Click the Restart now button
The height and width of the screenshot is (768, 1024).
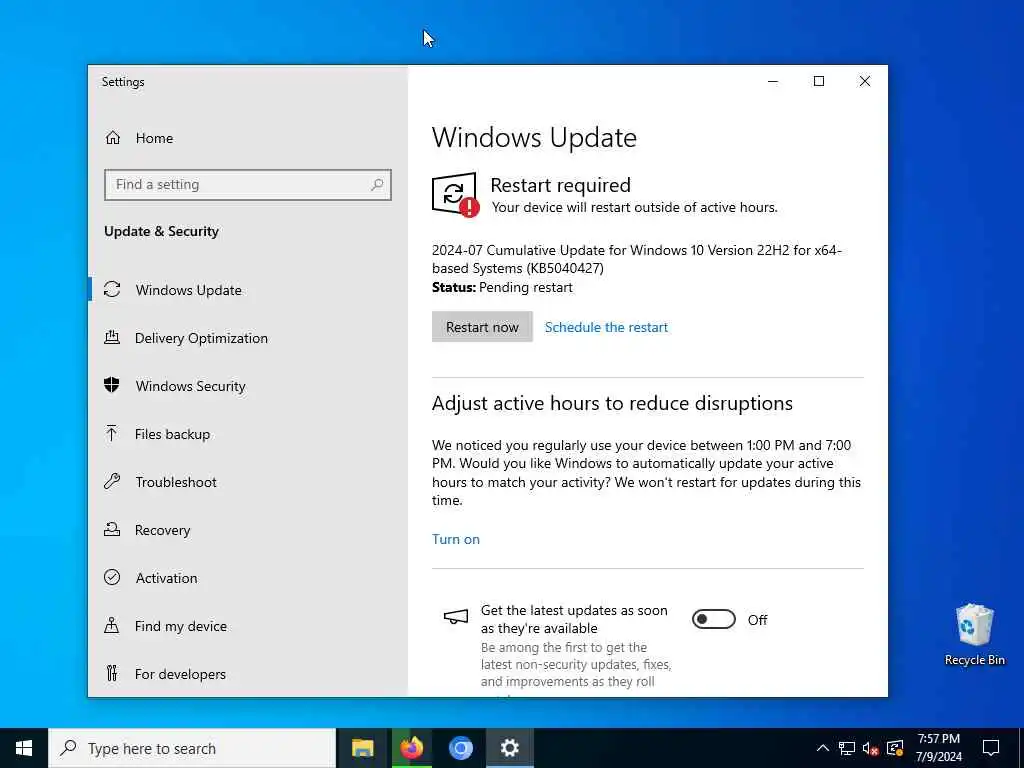[x=482, y=327]
